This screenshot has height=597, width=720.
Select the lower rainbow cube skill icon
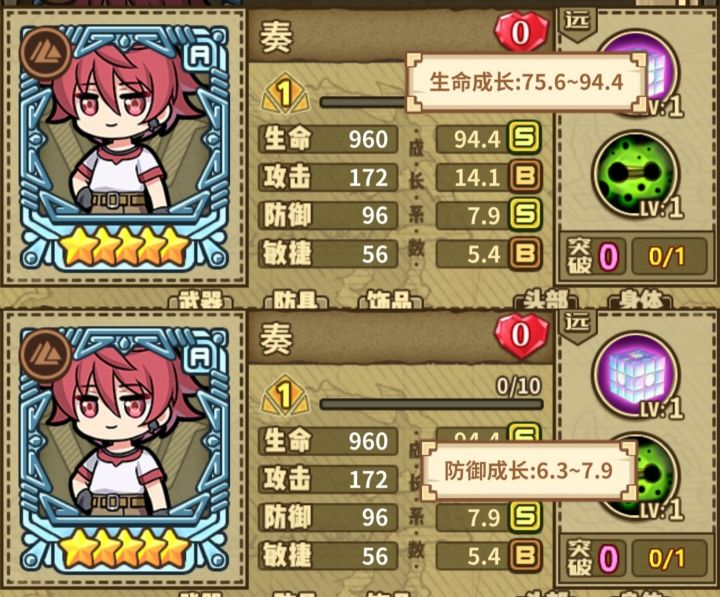(638, 377)
